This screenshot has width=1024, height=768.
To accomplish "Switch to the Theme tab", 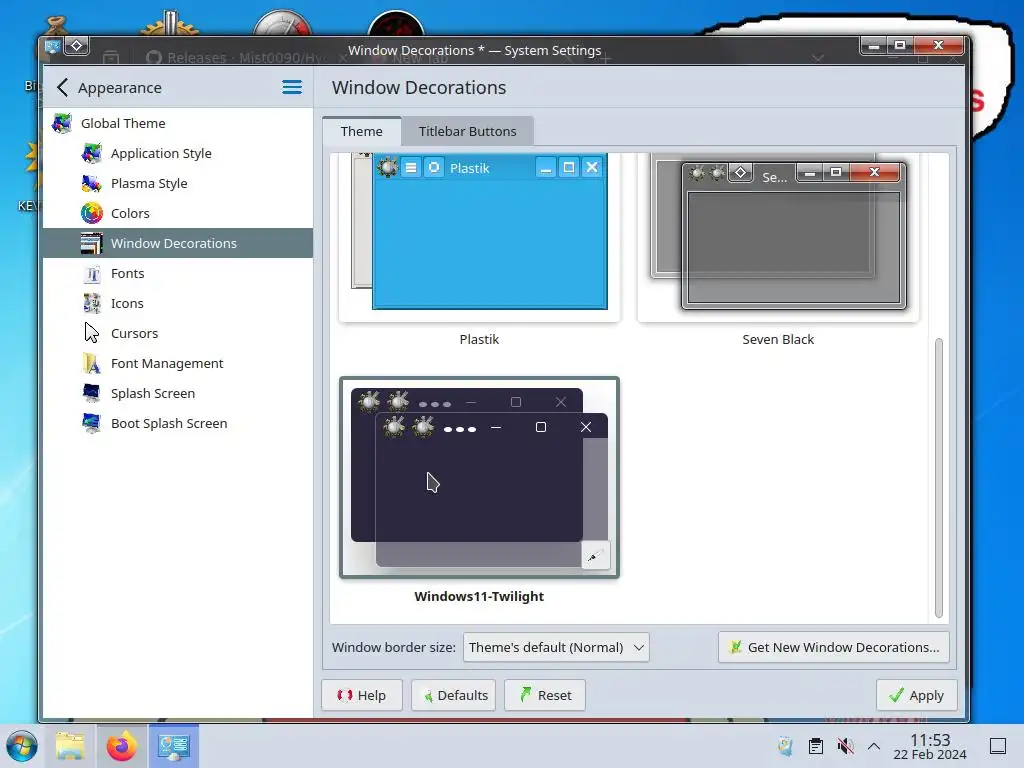I will tap(362, 131).
